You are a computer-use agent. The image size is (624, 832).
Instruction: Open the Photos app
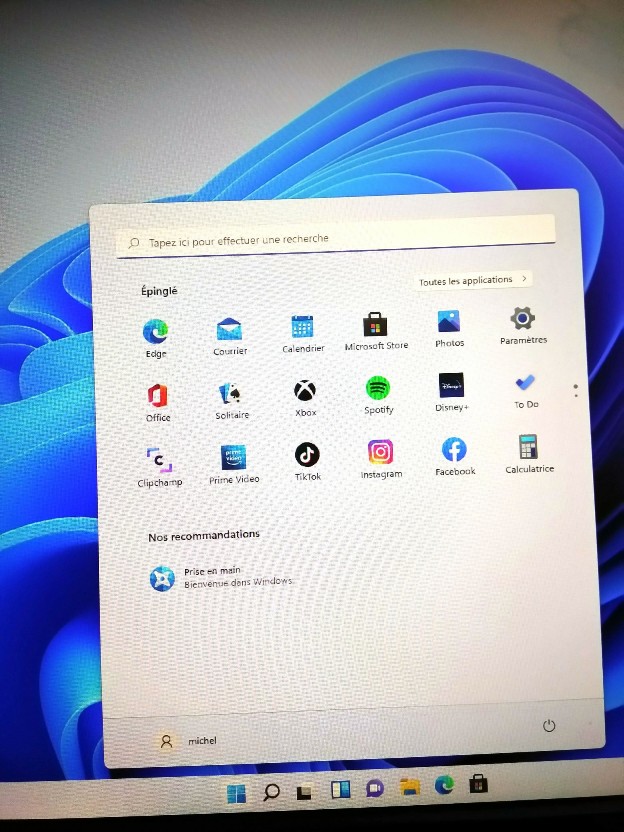click(449, 328)
